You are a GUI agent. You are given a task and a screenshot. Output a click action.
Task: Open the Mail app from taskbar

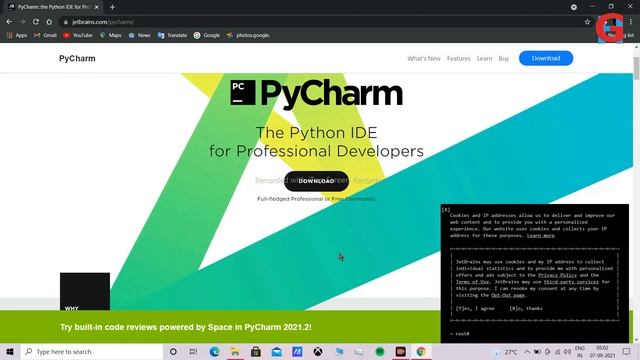277,351
